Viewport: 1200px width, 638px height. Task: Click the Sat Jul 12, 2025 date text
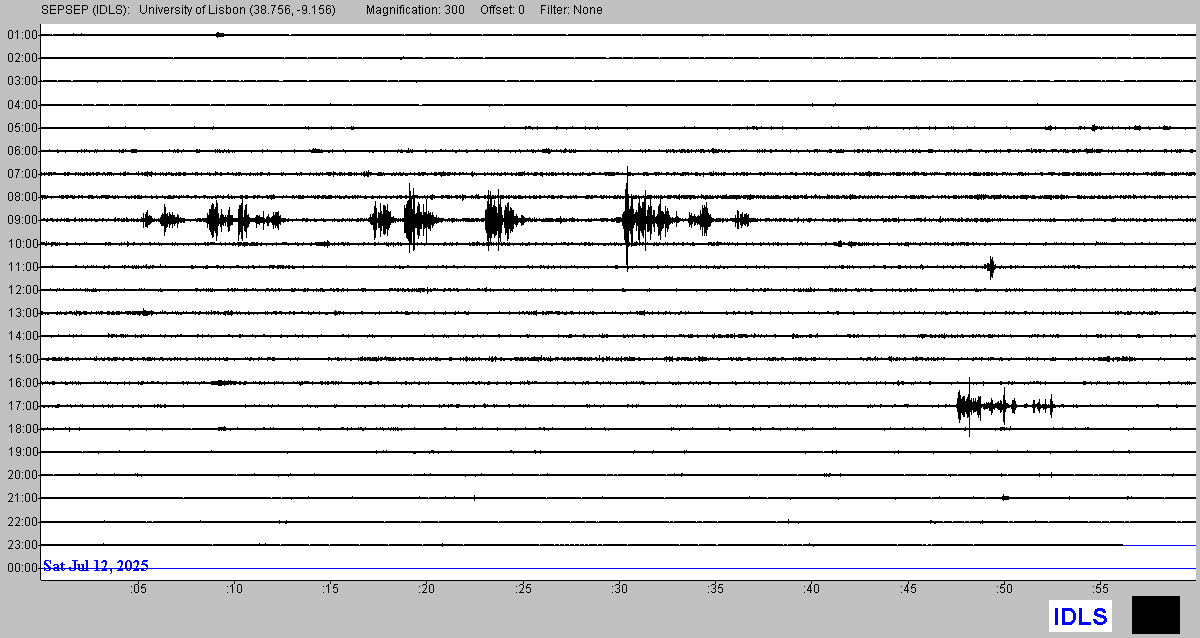click(96, 566)
